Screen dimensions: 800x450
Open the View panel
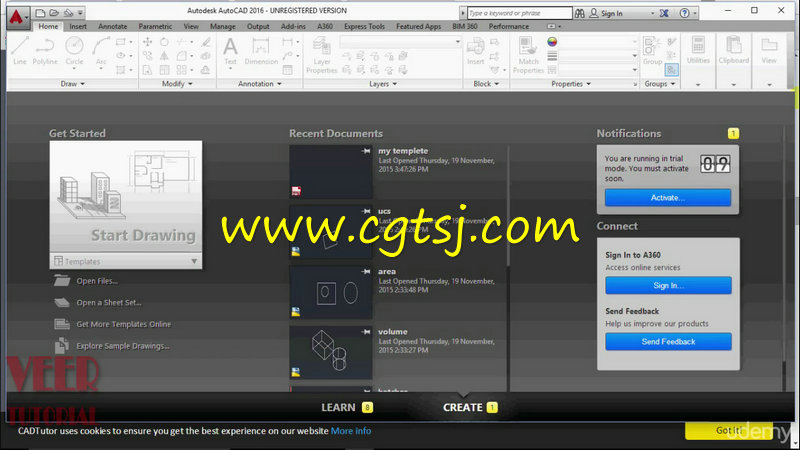pyautogui.click(x=769, y=51)
